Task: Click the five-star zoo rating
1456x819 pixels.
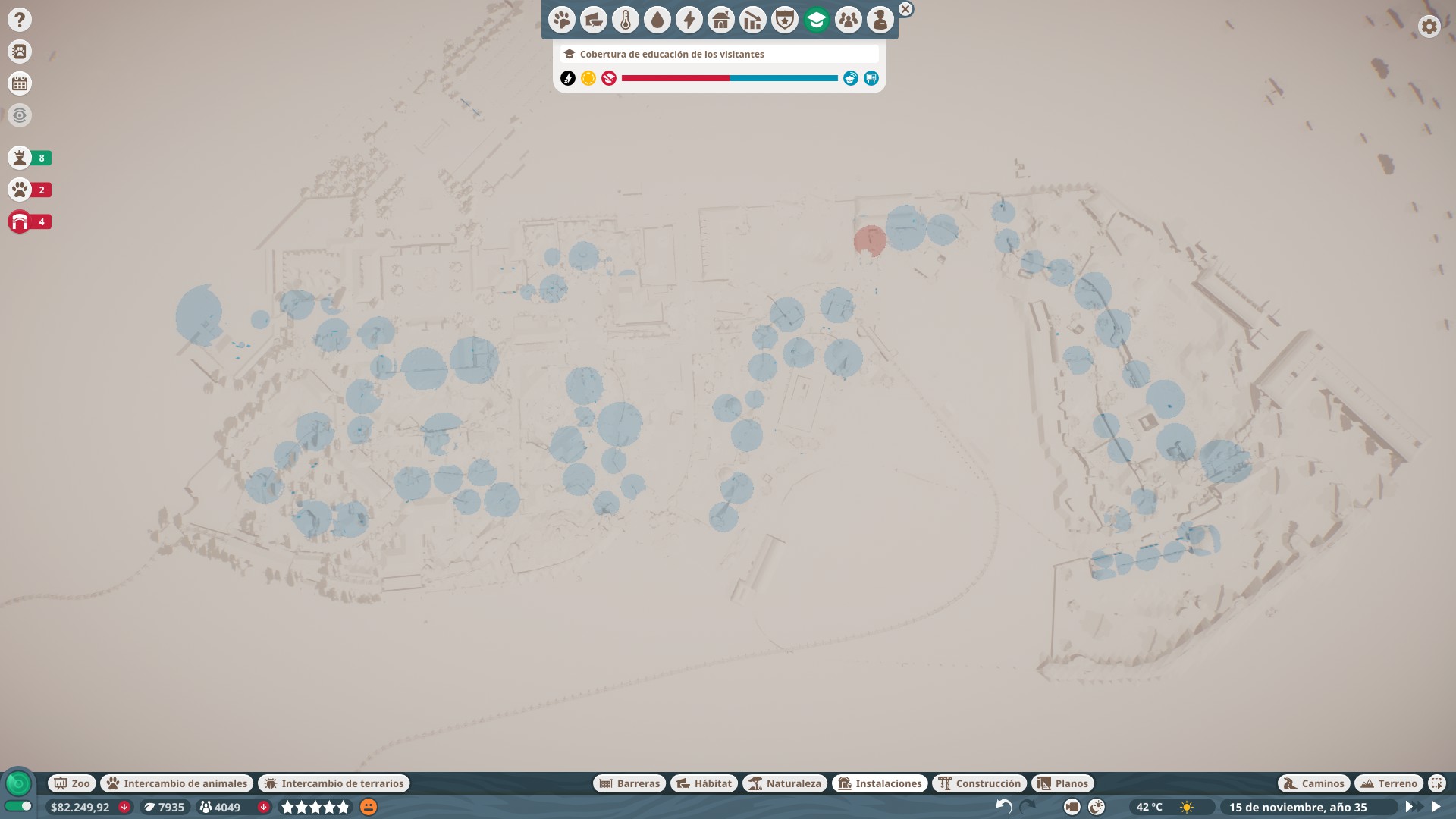Action: (315, 807)
